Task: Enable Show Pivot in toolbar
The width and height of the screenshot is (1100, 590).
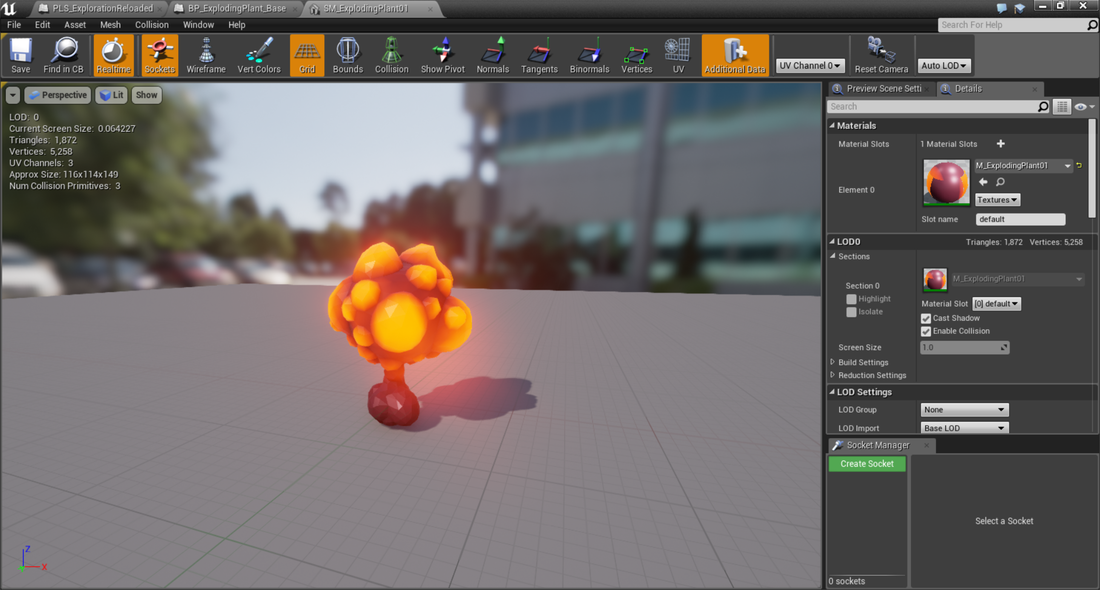Action: (x=442, y=56)
